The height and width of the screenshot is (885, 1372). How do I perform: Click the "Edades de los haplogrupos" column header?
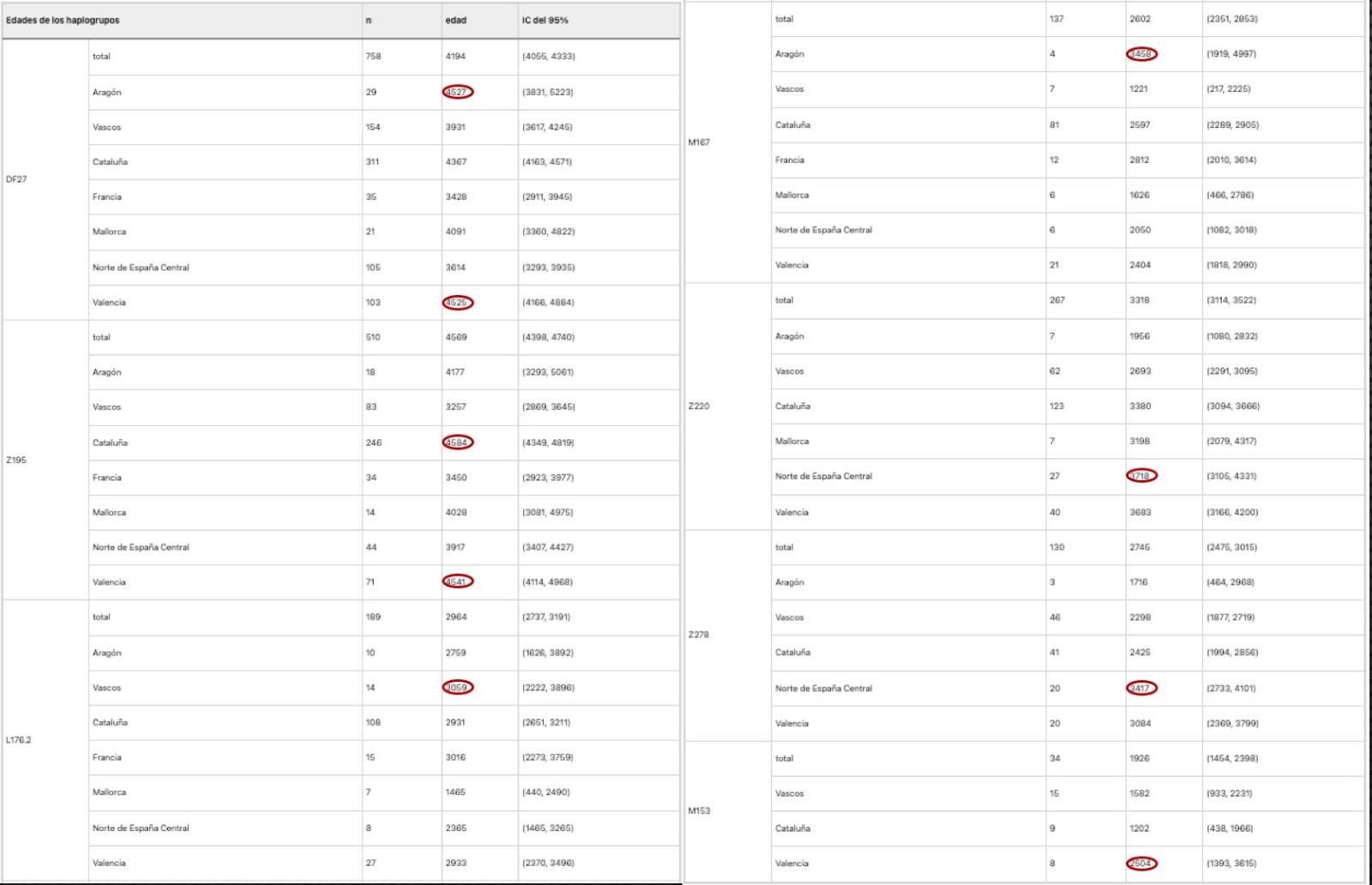click(x=63, y=21)
